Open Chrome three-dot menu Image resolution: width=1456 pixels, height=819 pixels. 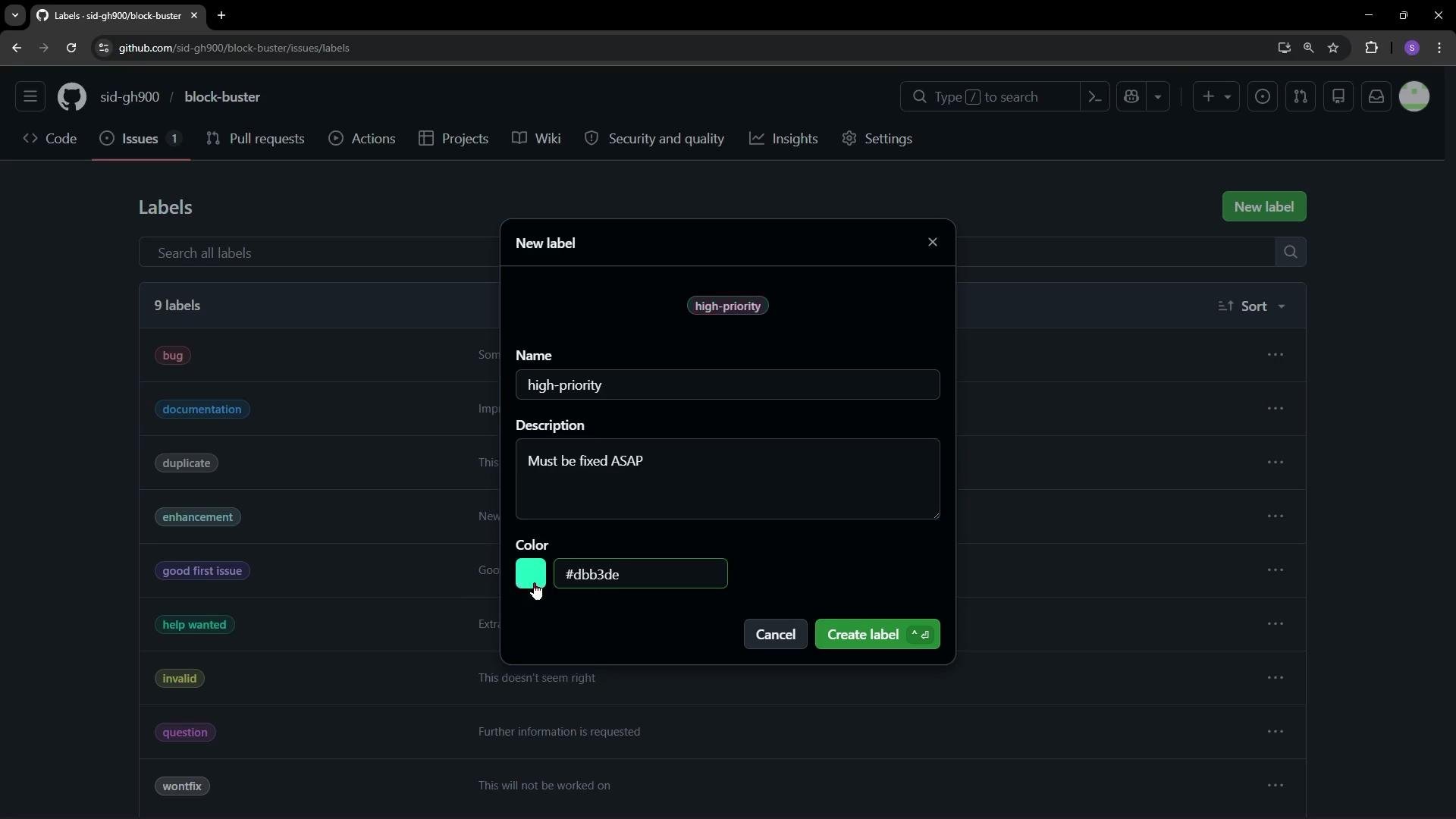(x=1439, y=48)
